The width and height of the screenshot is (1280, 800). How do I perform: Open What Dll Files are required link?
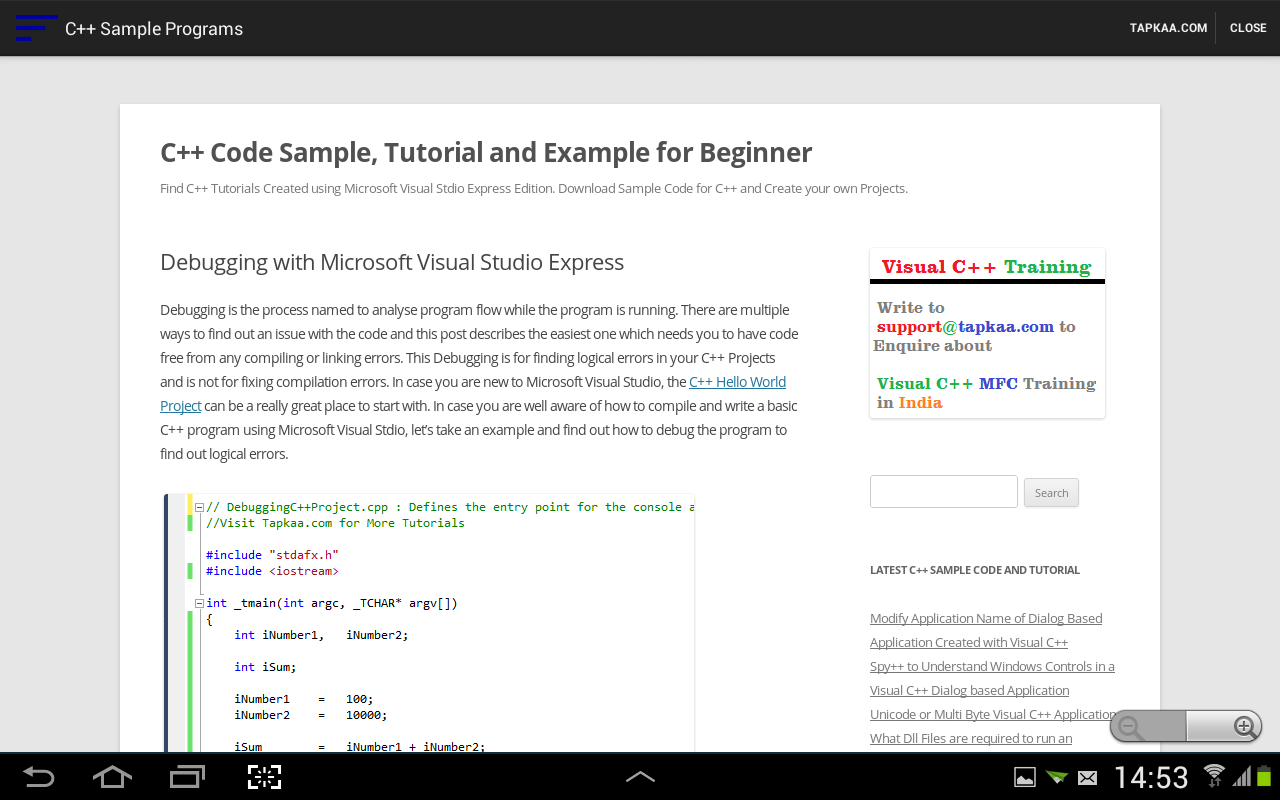pos(971,738)
